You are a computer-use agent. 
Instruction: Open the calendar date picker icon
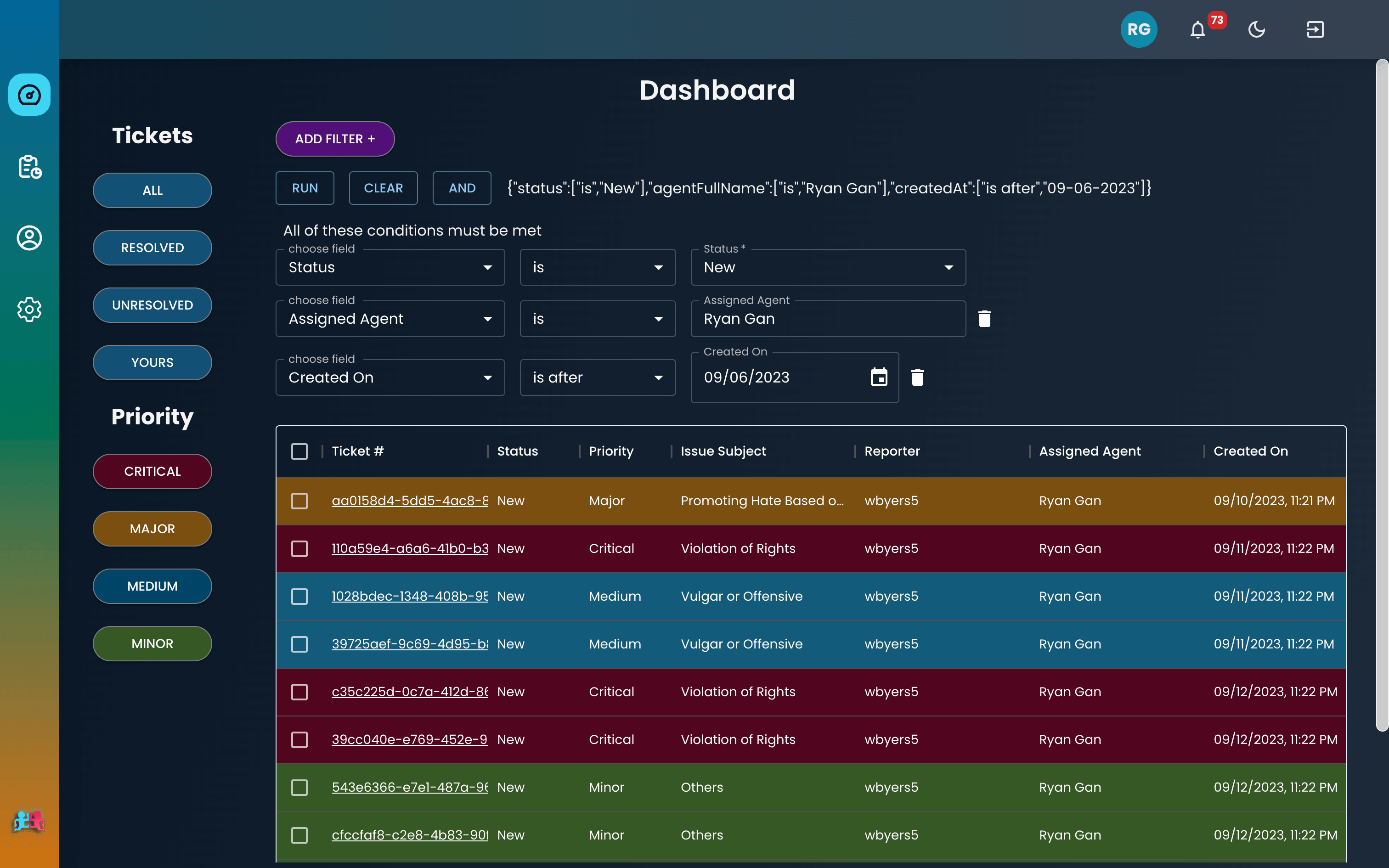pos(879,377)
